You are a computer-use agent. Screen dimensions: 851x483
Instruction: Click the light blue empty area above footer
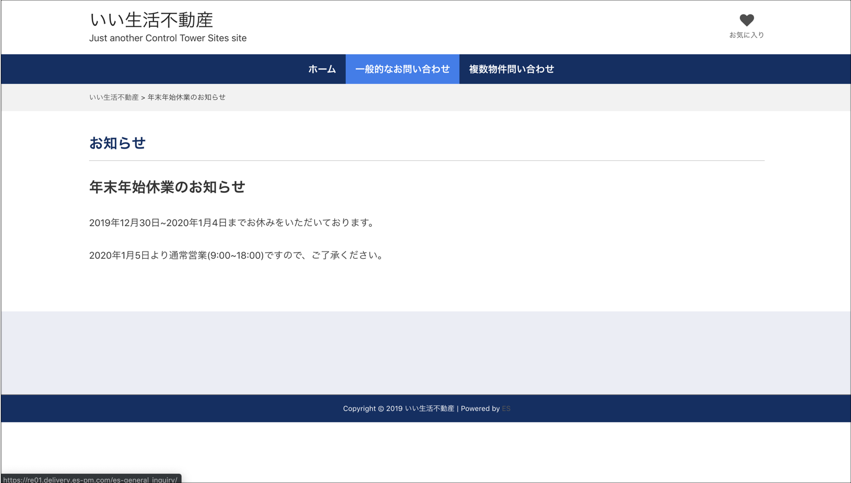pos(425,352)
